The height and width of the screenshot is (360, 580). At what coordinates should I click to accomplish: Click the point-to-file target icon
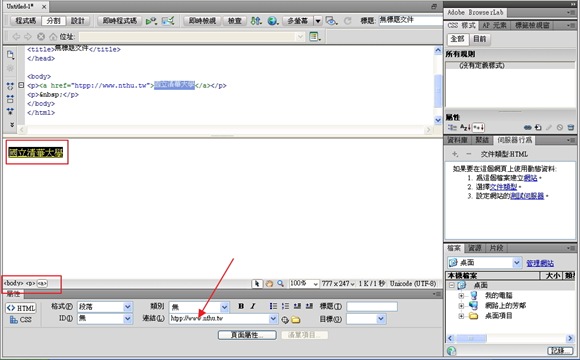tap(285, 320)
